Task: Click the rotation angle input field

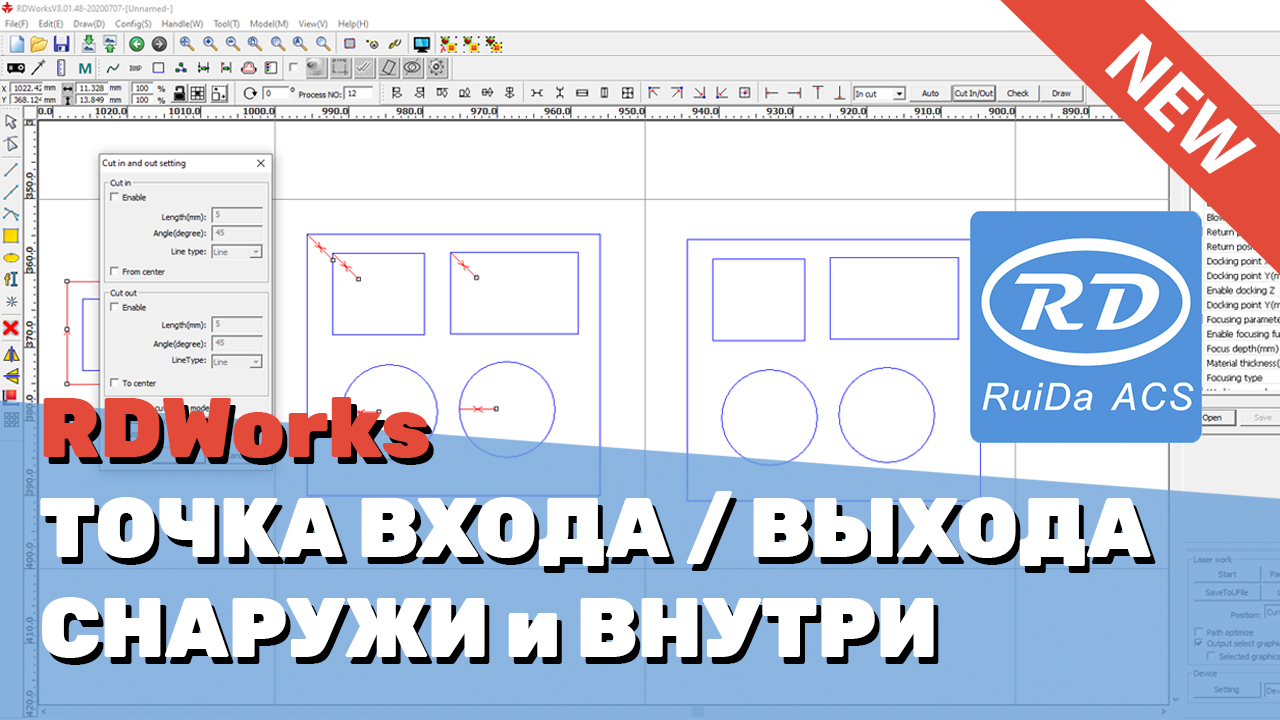Action: tap(274, 93)
